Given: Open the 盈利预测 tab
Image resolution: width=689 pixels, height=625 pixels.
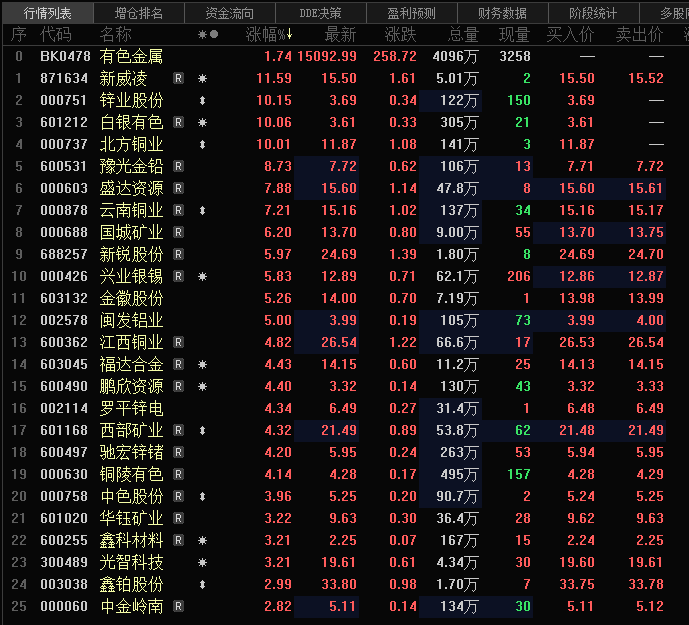Looking at the screenshot, I should tap(412, 13).
